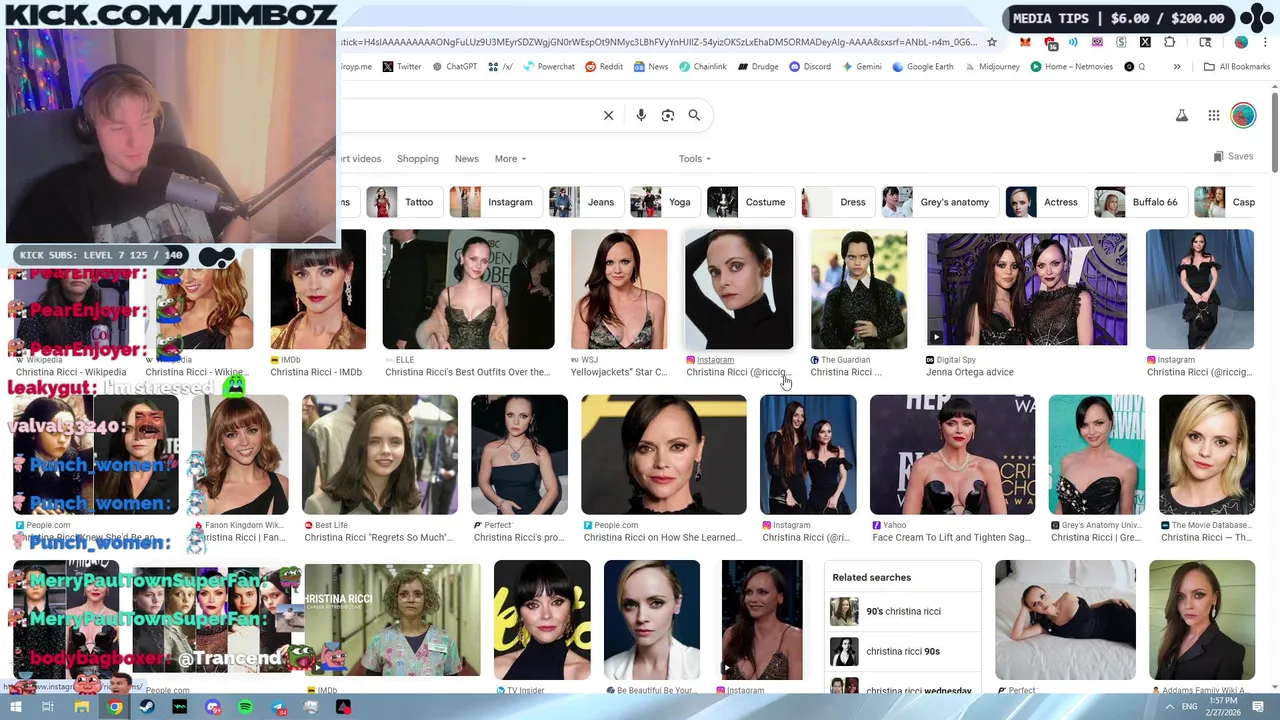Screen dimensions: 1280x720
Task: Filter images by the Tattoo chip
Action: coord(405,202)
